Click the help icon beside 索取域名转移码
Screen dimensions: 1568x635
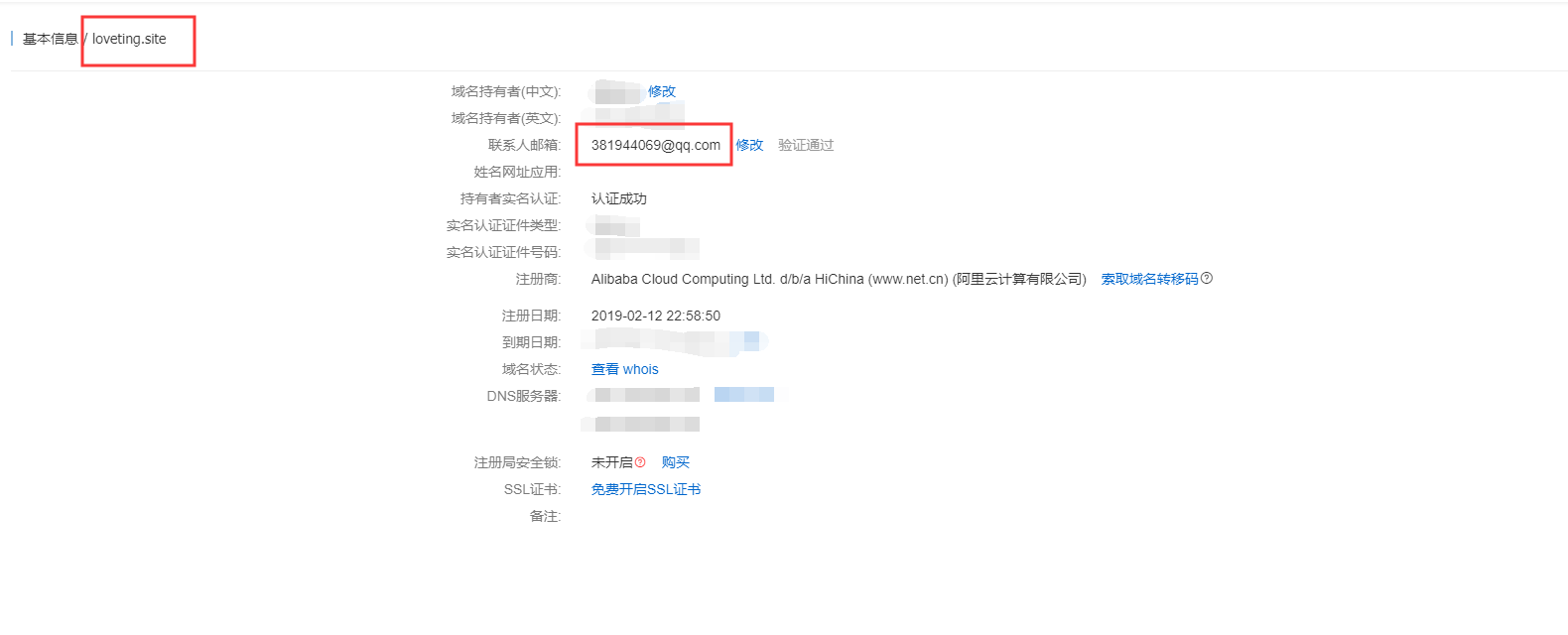pyautogui.click(x=1207, y=279)
